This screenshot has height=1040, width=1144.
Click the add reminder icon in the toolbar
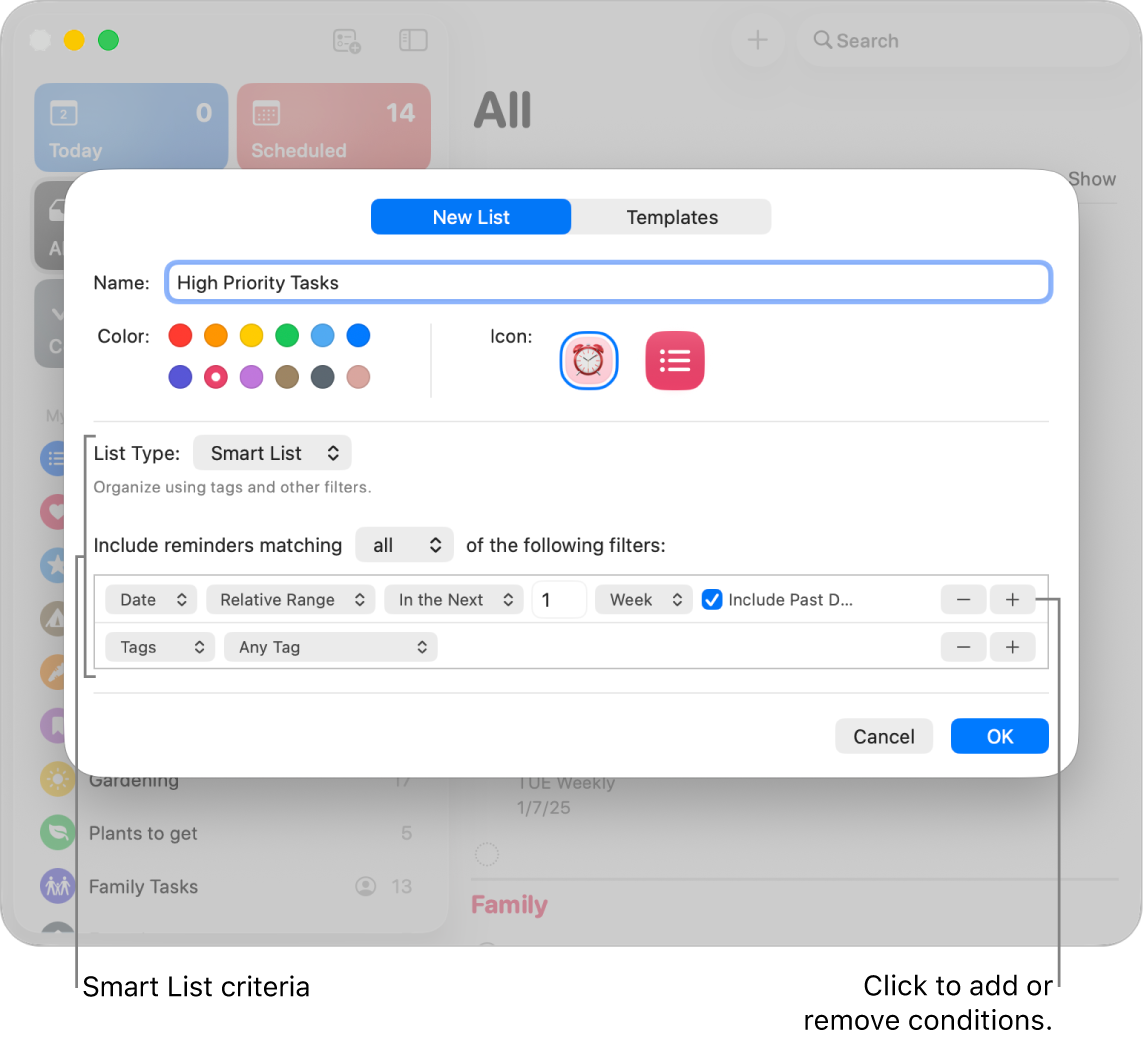click(x=346, y=40)
